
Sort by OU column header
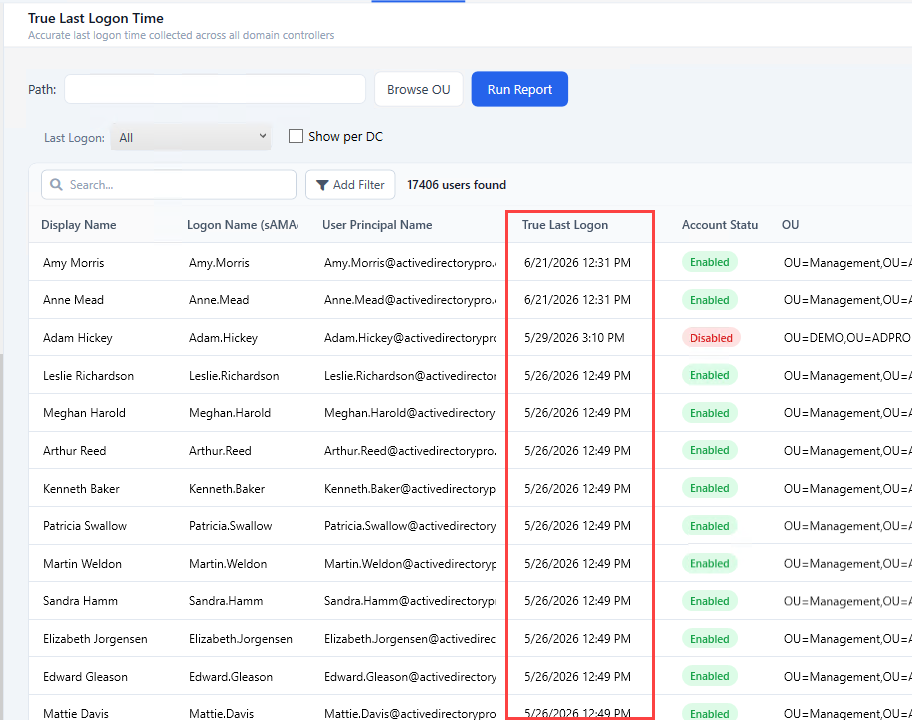[790, 225]
